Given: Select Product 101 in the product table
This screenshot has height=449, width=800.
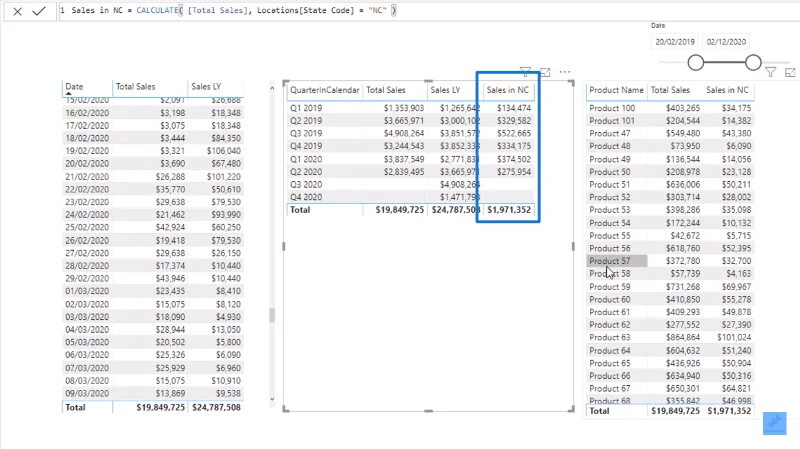Looking at the screenshot, I should click(x=612, y=121).
